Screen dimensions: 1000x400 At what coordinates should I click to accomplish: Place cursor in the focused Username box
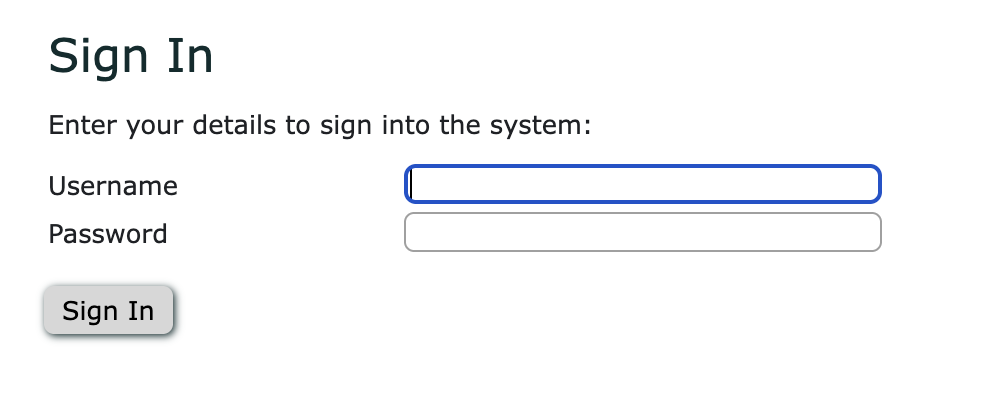tap(642, 184)
